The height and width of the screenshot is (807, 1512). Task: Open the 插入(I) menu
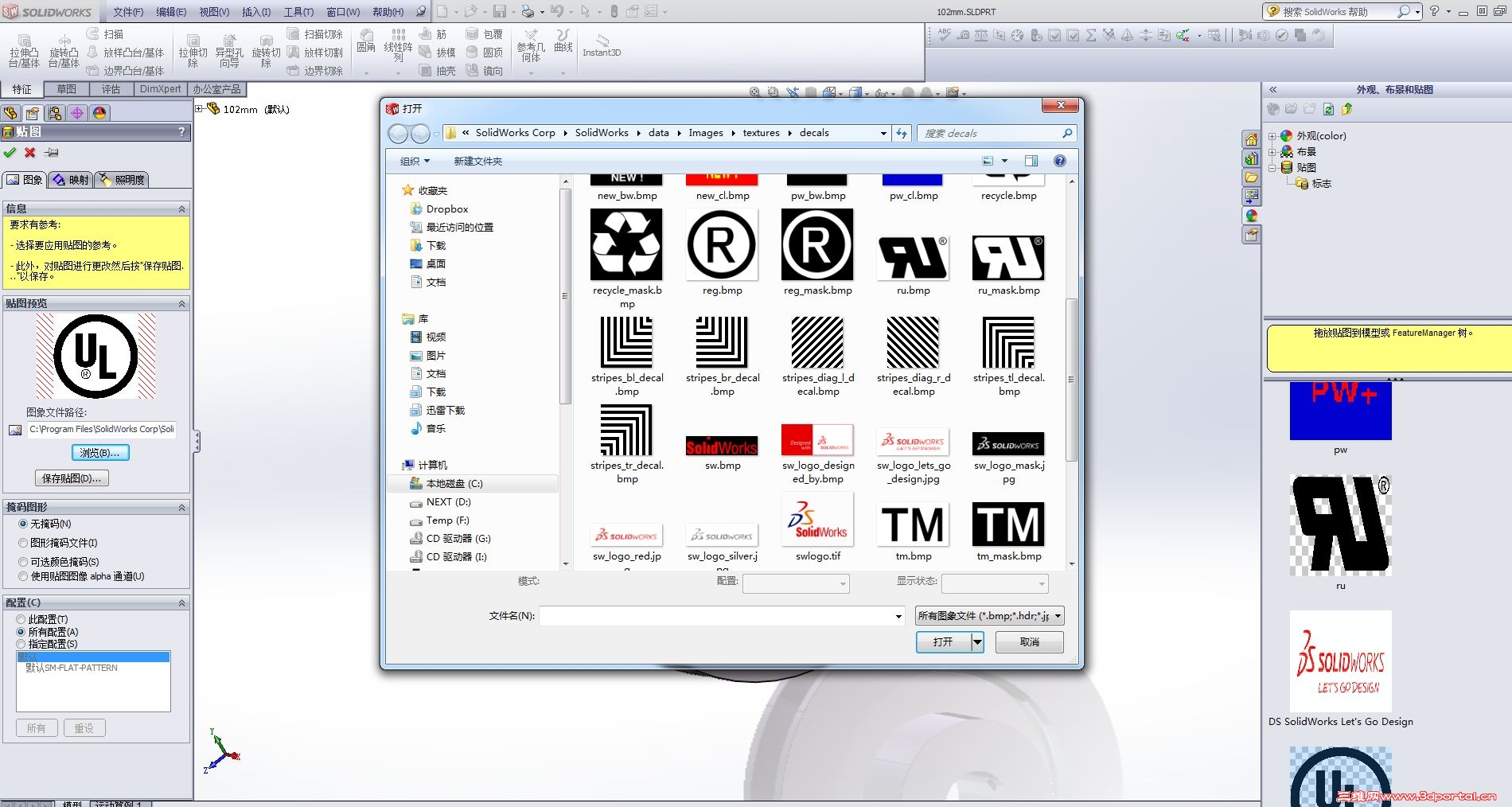(256, 12)
